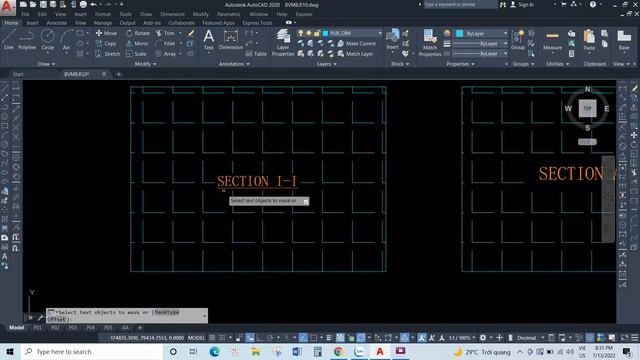
Task: Click Match Properties tool
Action: point(430,42)
